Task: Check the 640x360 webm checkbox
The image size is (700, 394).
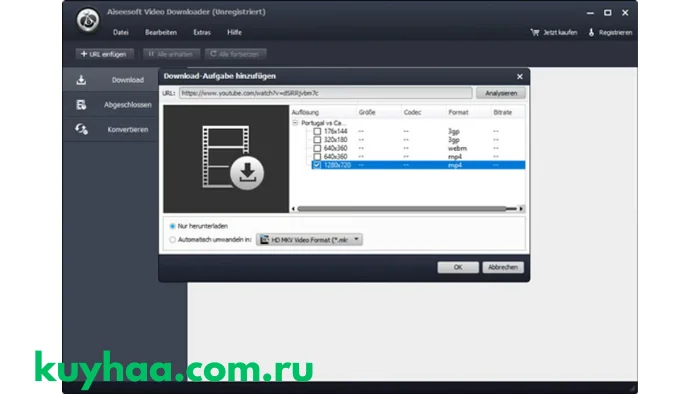Action: [317, 149]
